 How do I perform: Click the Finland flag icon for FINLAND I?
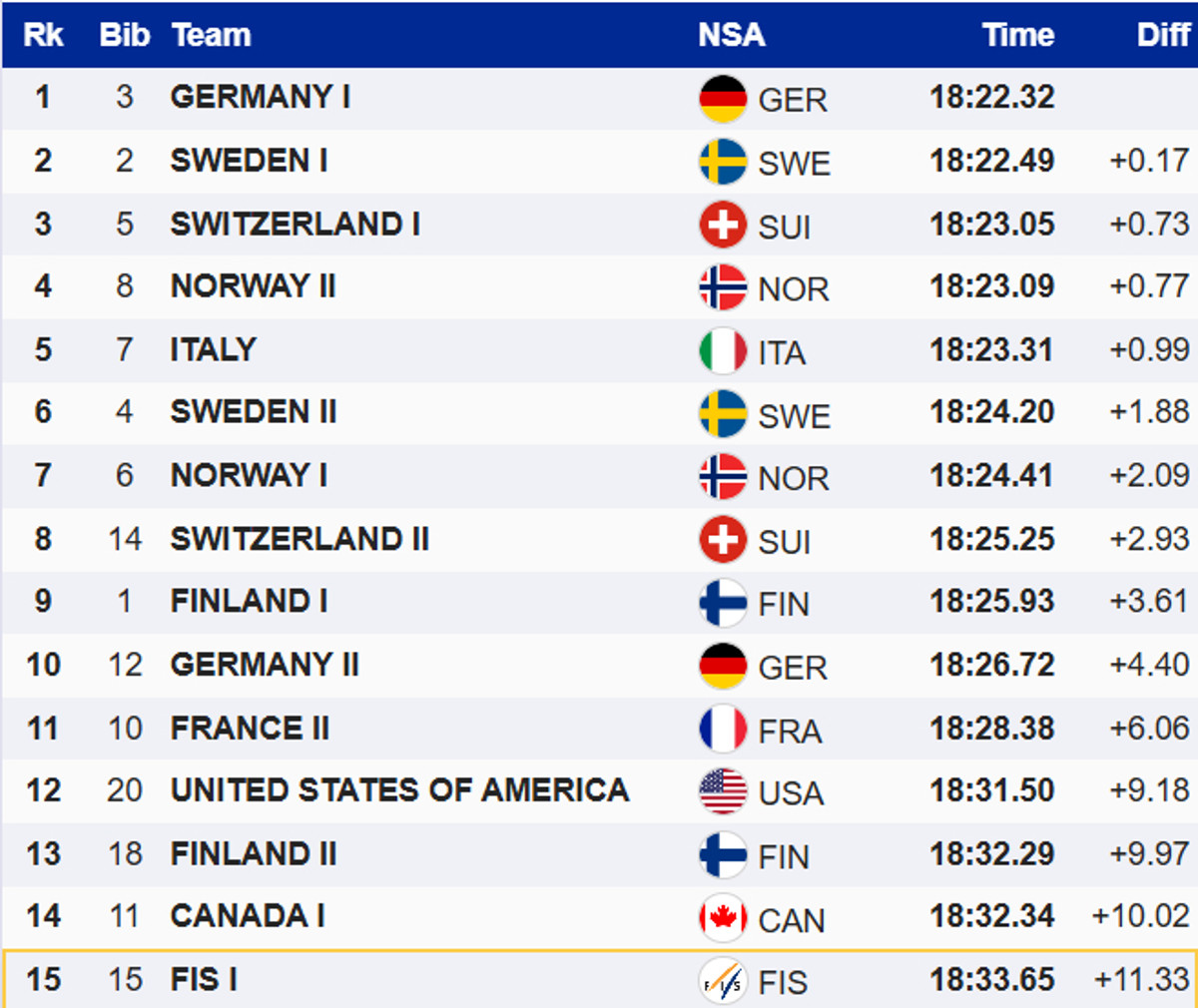coord(723,603)
